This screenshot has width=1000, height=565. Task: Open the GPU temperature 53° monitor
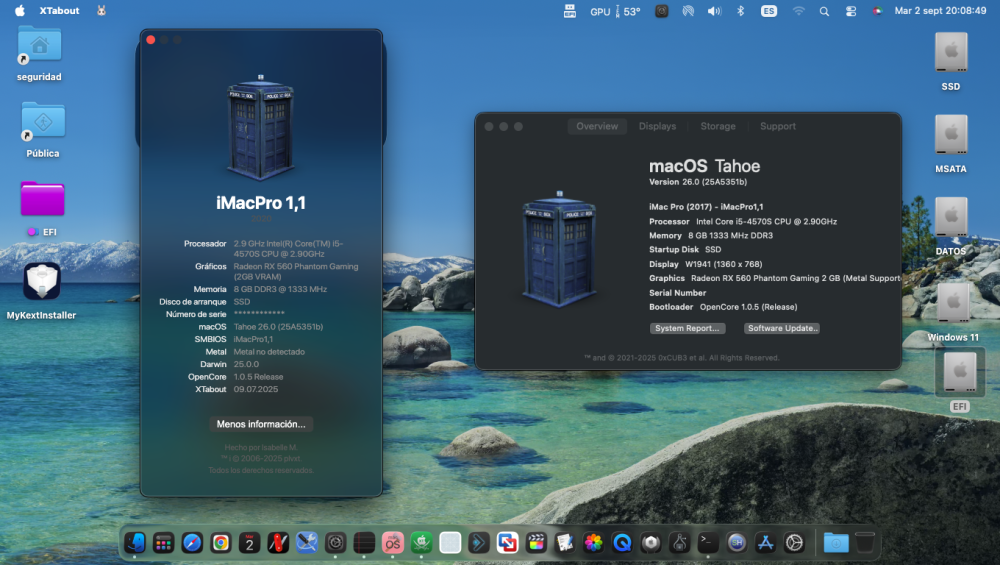[615, 11]
